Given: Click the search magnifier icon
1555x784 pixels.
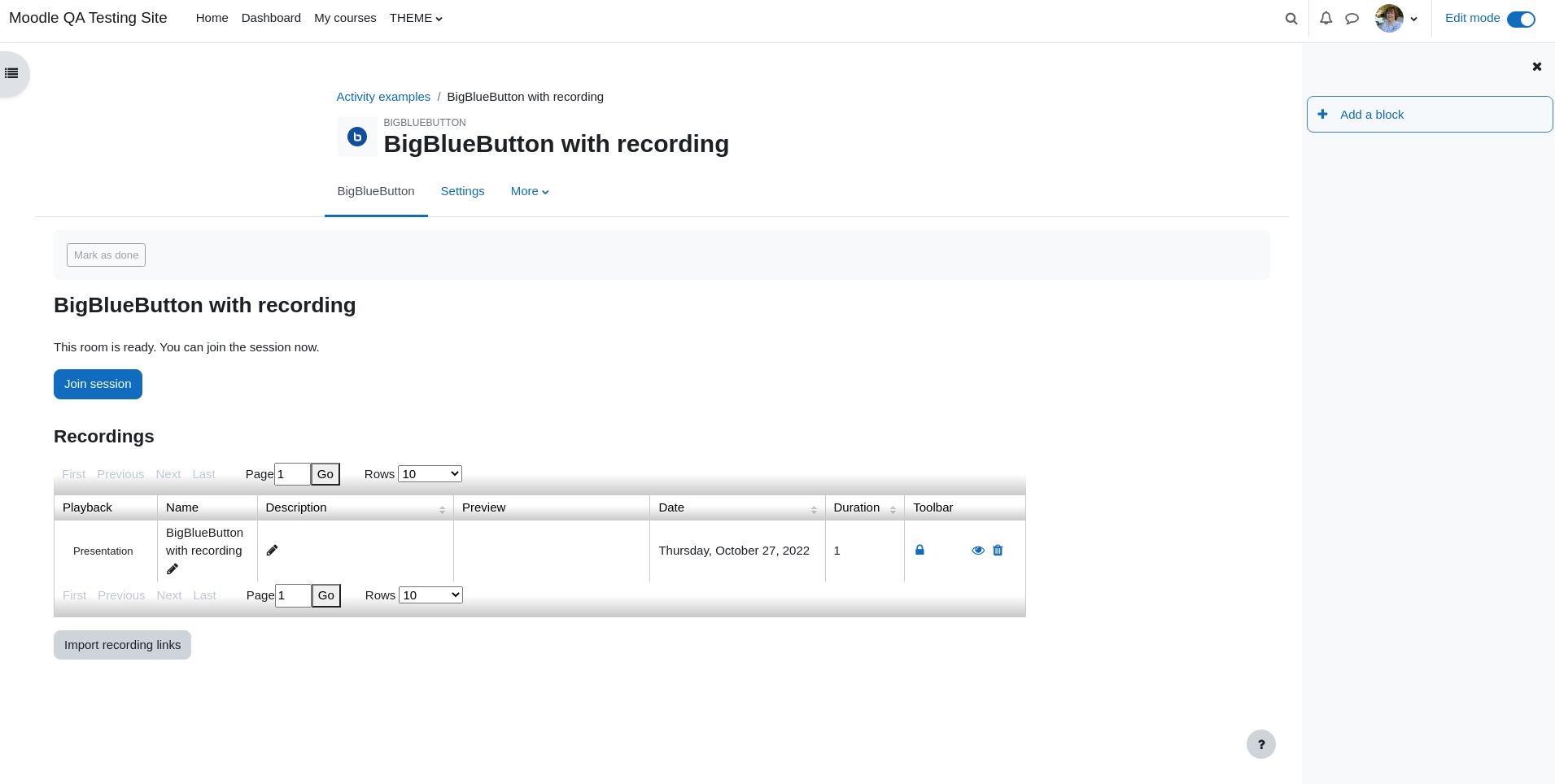Looking at the screenshot, I should pyautogui.click(x=1291, y=19).
